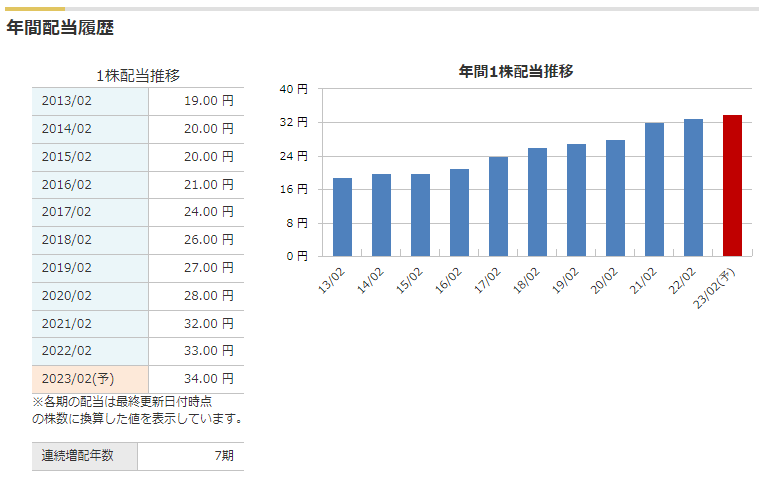Click the 0 円 y-axis label
Image resolution: width=759 pixels, height=477 pixels.
coord(297,256)
